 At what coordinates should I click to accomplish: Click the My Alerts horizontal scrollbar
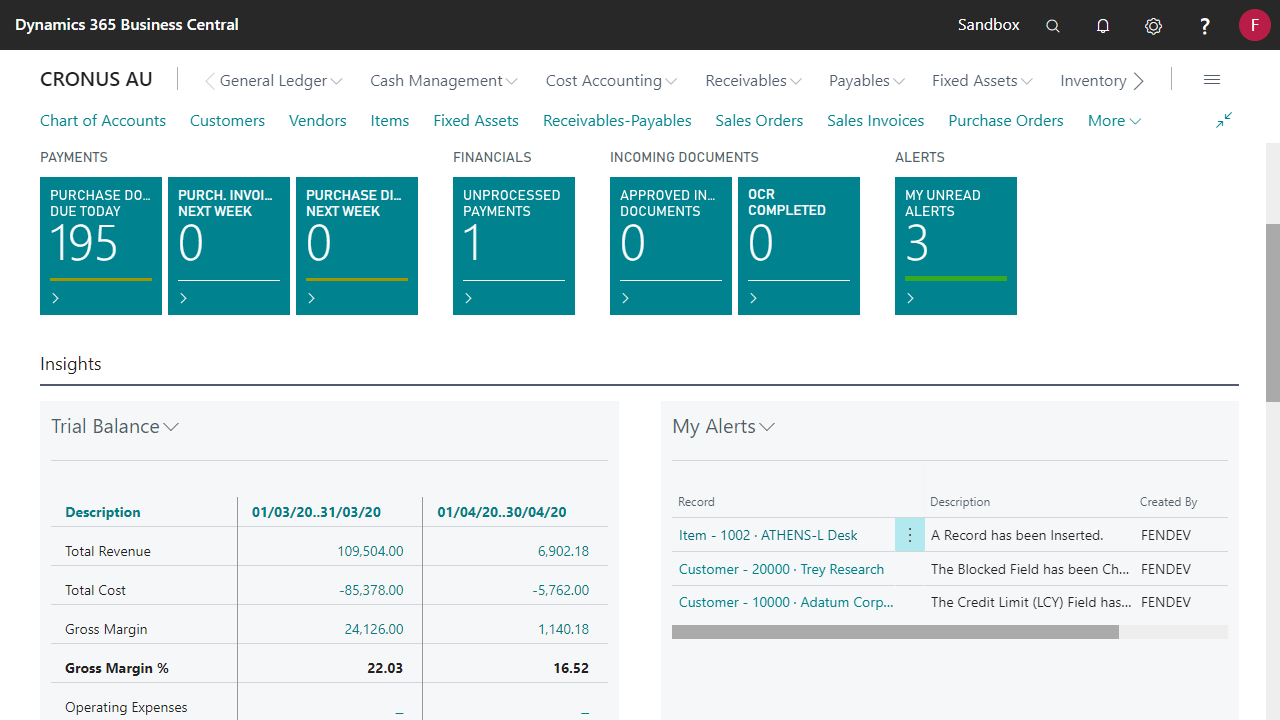point(895,632)
